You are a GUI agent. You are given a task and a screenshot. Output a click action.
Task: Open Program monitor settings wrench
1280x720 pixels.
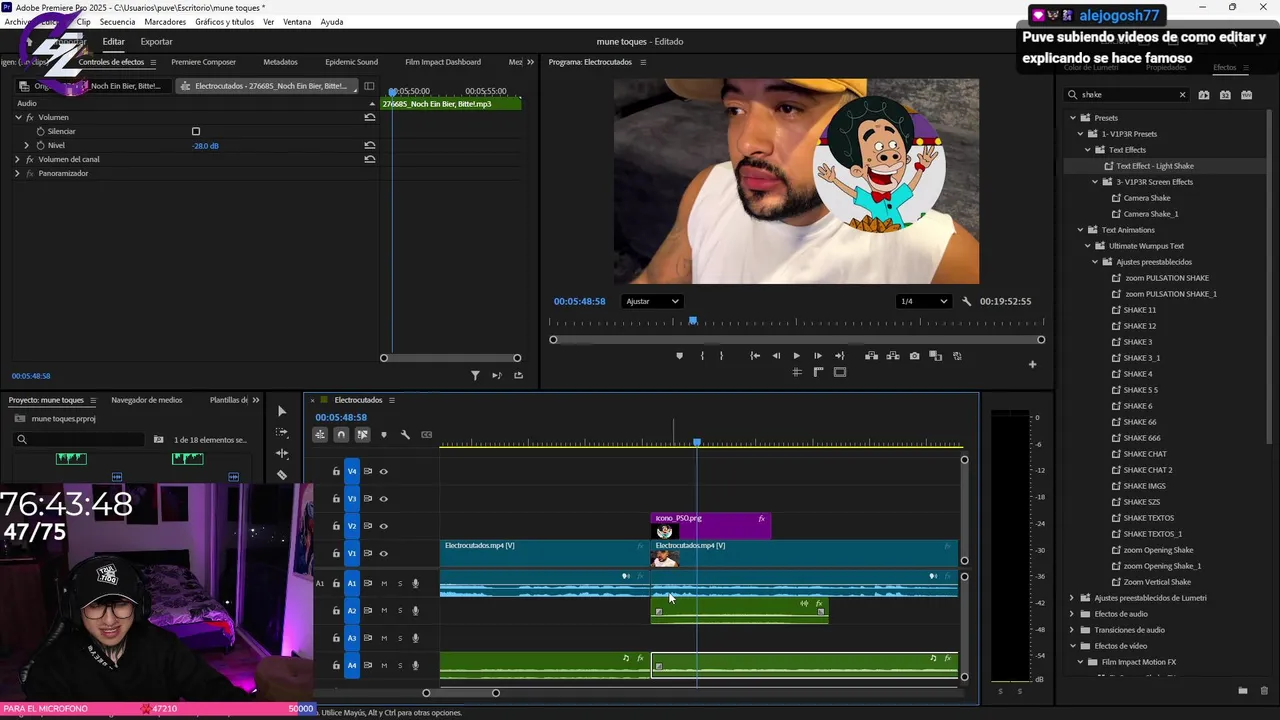point(967,301)
